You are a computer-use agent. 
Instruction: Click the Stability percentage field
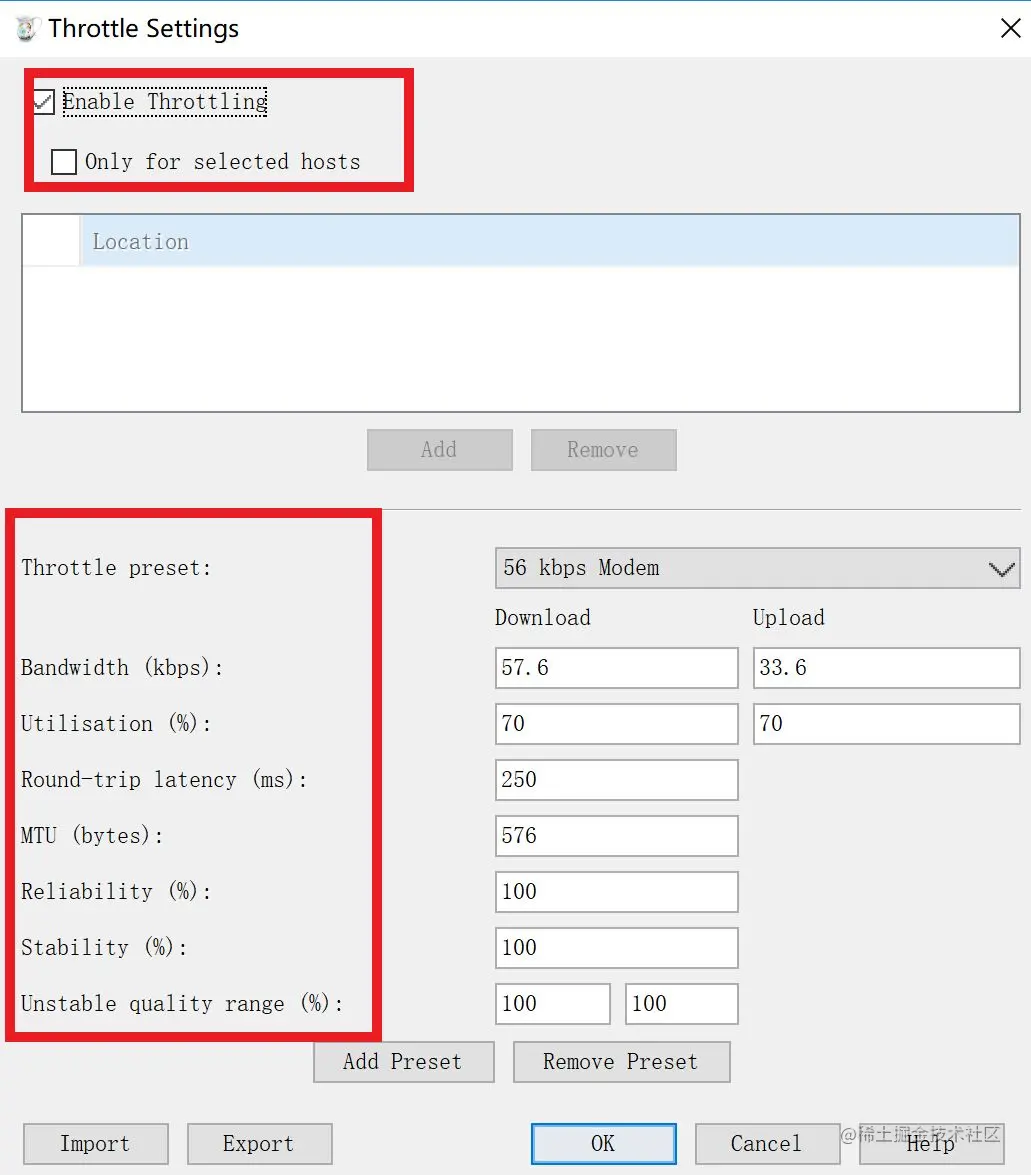click(x=616, y=948)
